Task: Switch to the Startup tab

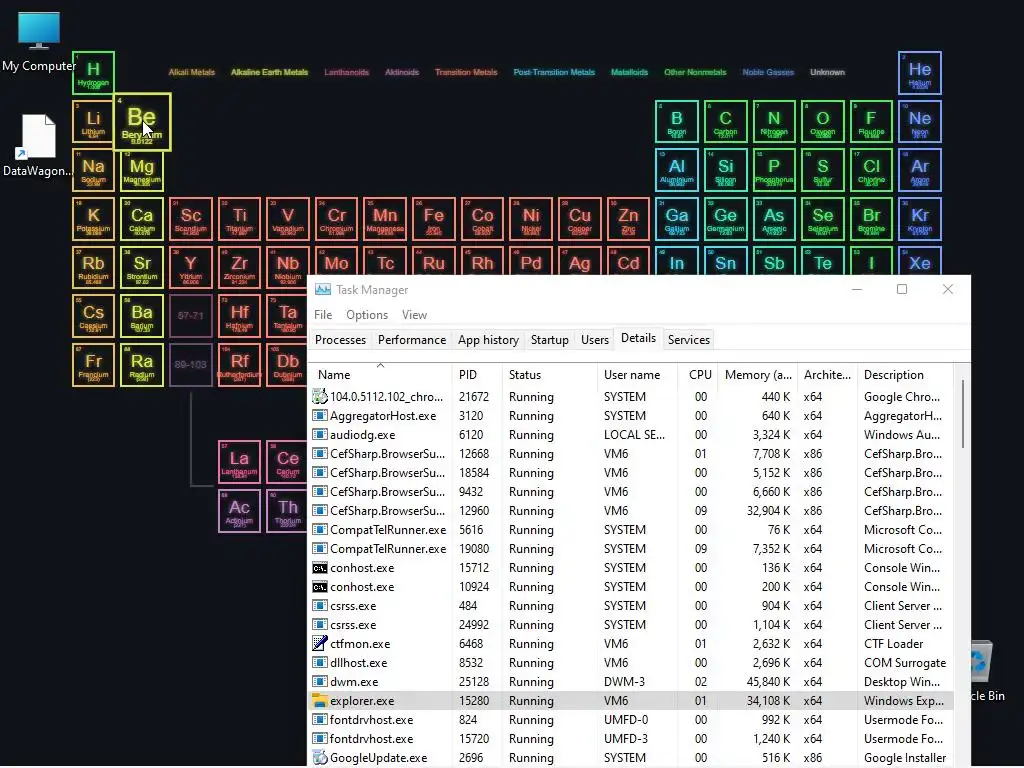Action: pyautogui.click(x=549, y=340)
